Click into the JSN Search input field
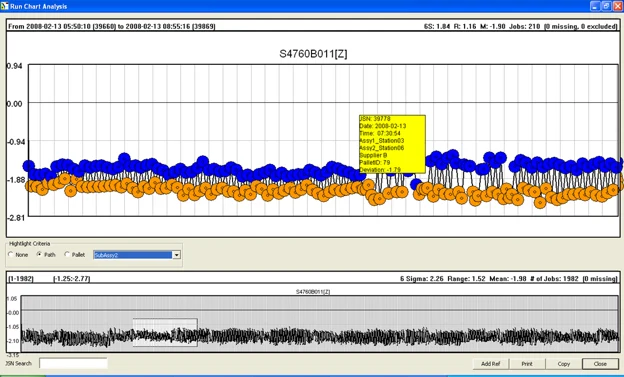Image resolution: width=624 pixels, height=377 pixels. [x=73, y=363]
